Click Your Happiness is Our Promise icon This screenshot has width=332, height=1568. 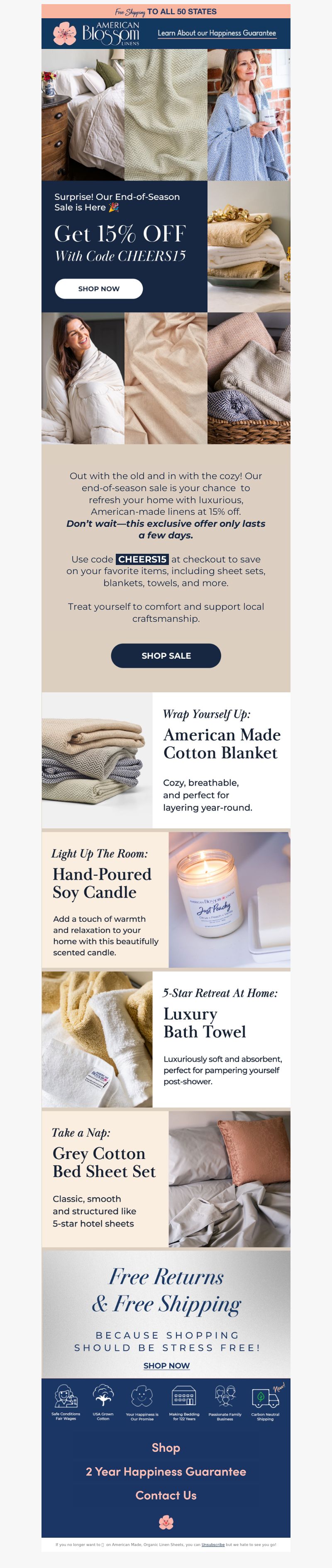click(142, 1395)
